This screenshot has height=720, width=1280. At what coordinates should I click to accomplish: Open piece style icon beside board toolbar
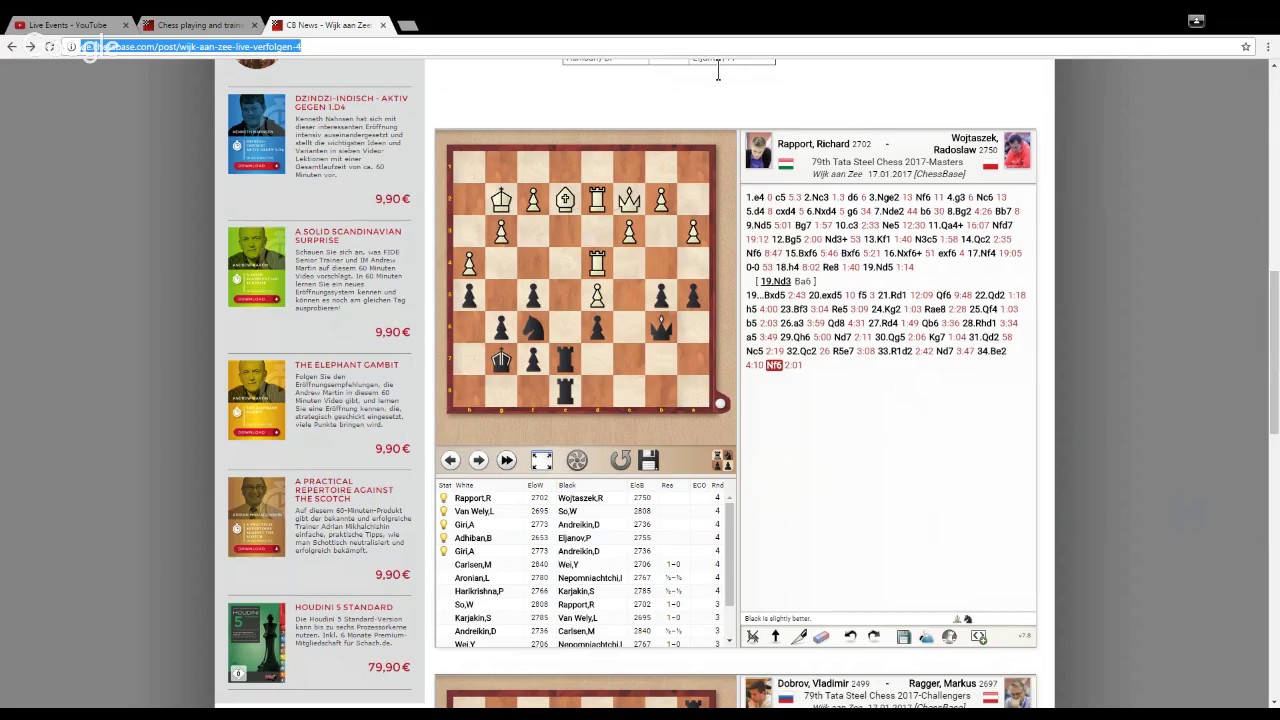(x=721, y=460)
